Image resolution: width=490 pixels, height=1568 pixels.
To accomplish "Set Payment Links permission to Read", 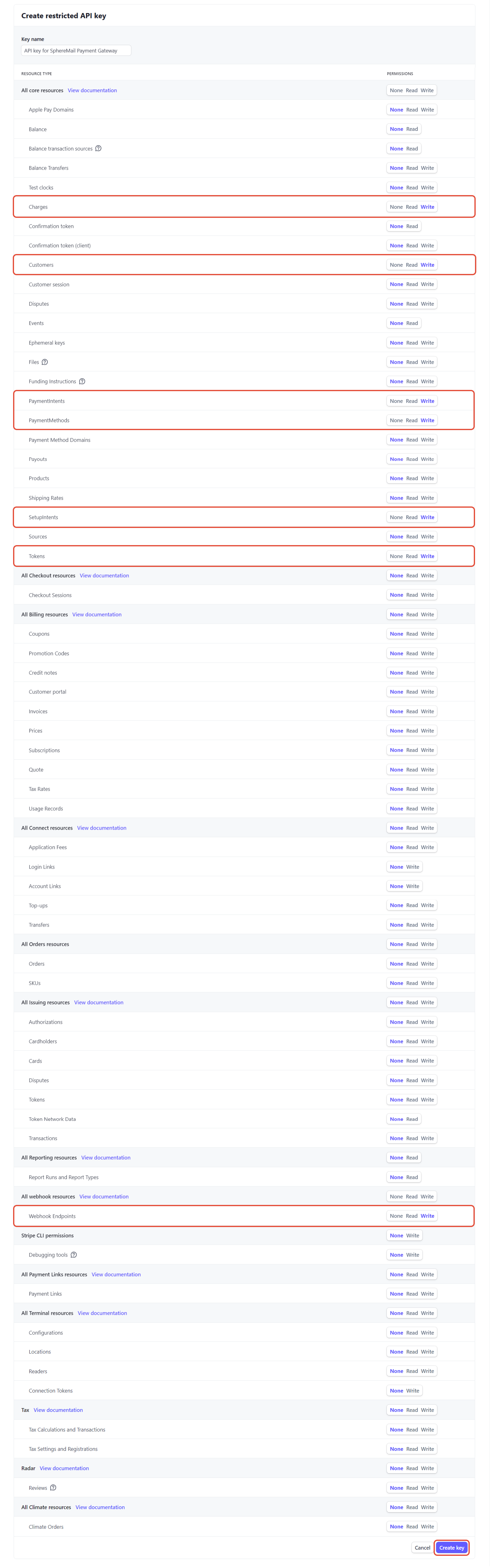I will click(412, 1293).
